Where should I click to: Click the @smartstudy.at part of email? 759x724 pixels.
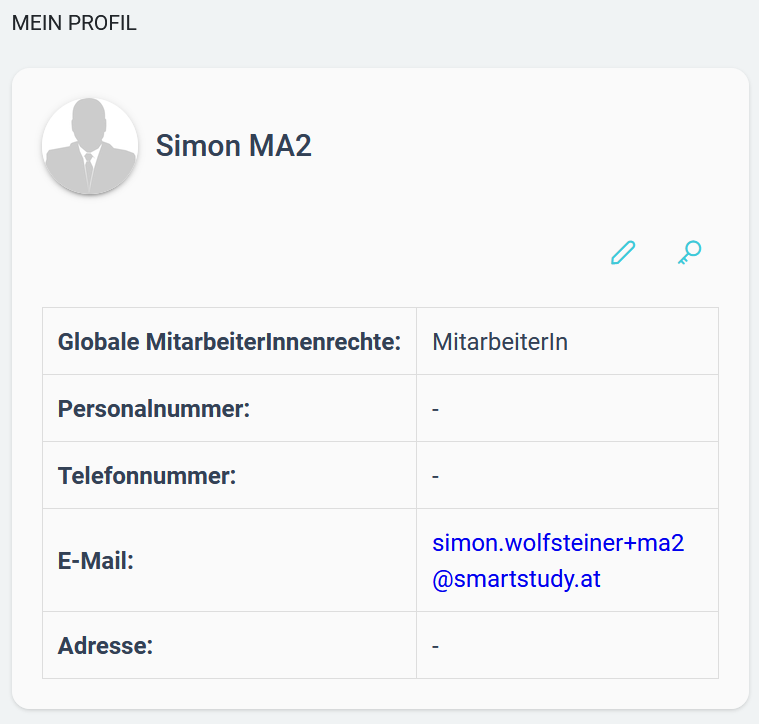coord(516,579)
